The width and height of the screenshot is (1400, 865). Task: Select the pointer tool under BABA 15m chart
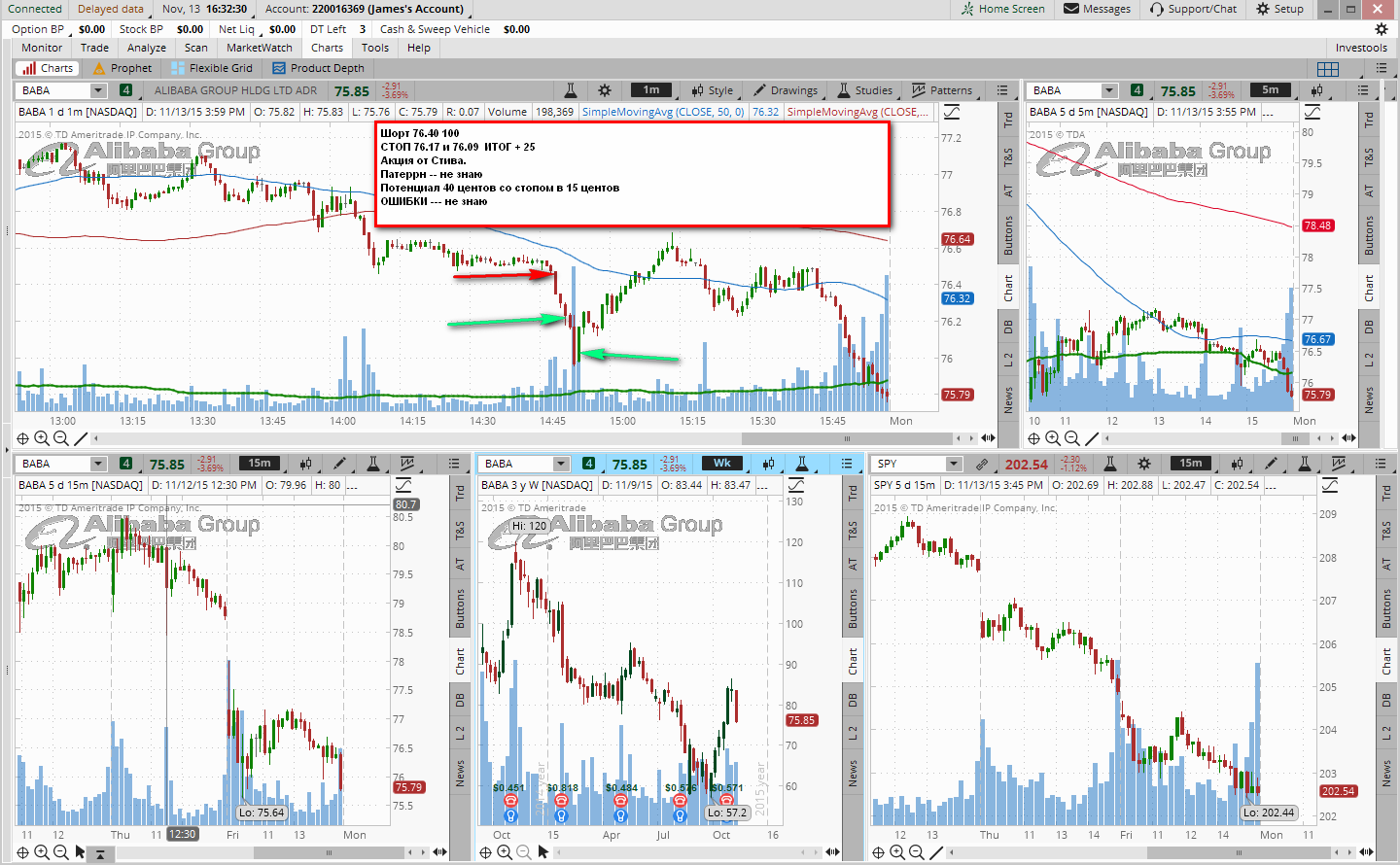pos(80,852)
